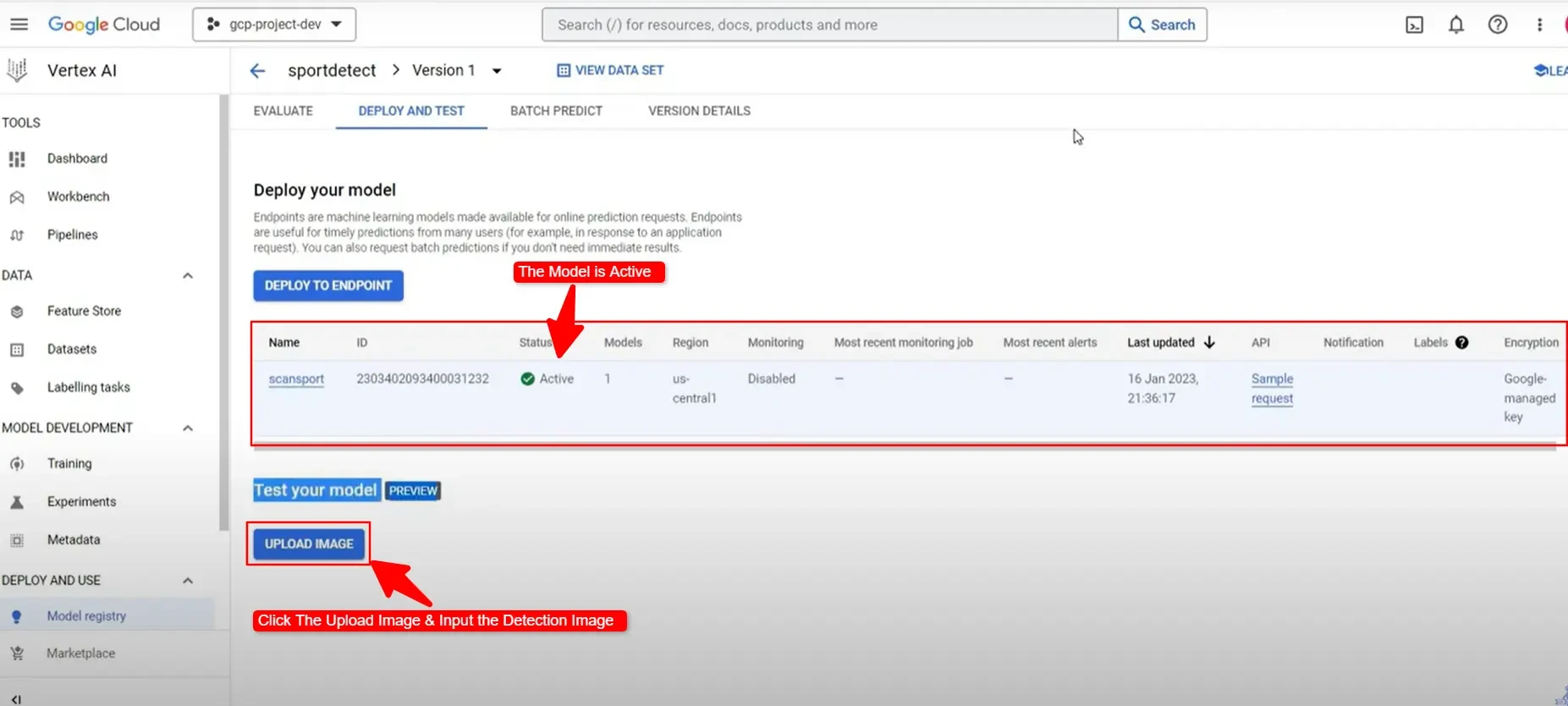Open Metadata in sidebar
The image size is (1568, 706).
click(x=74, y=539)
